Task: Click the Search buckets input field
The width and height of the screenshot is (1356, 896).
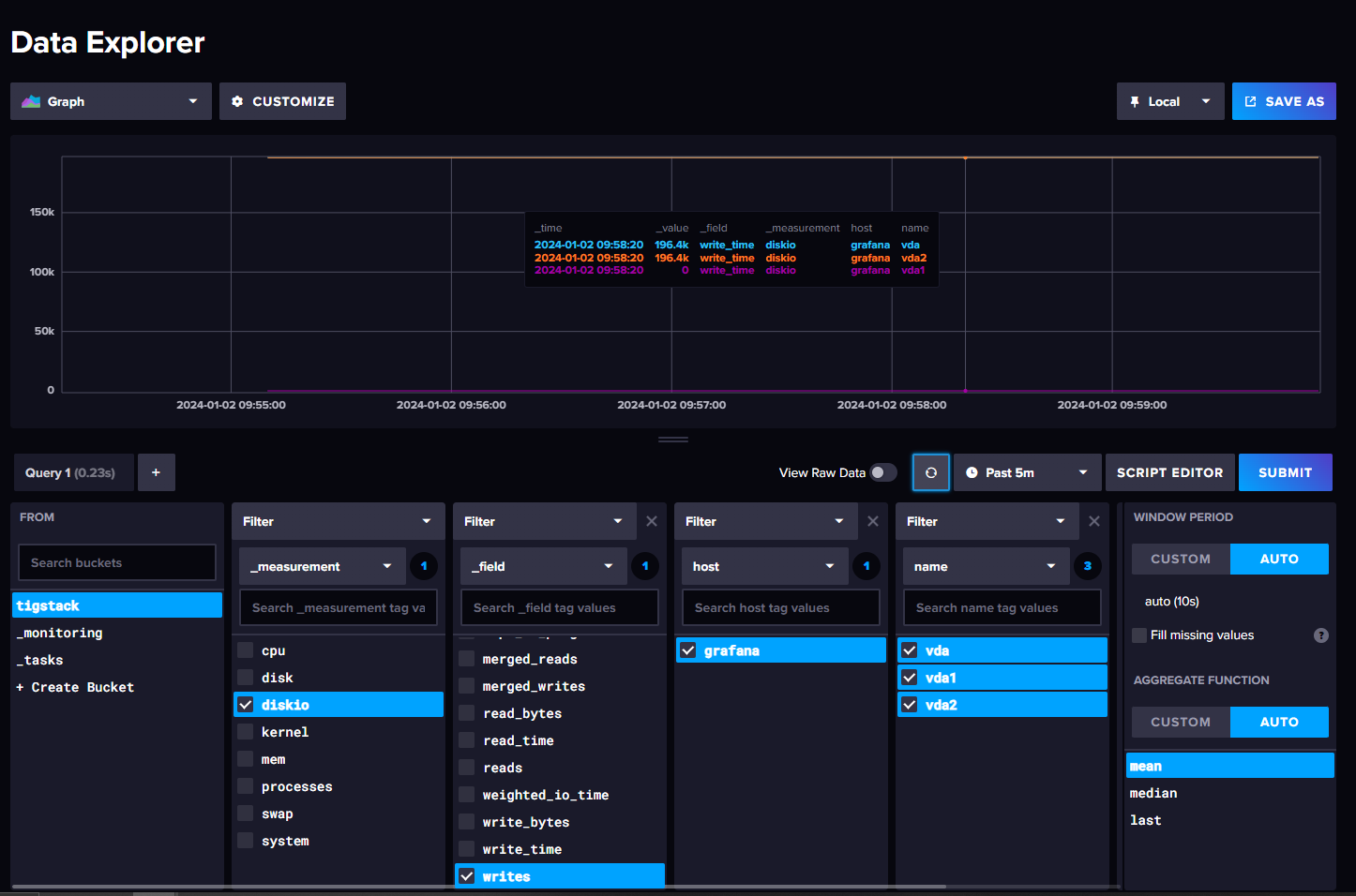Action: tap(116, 561)
